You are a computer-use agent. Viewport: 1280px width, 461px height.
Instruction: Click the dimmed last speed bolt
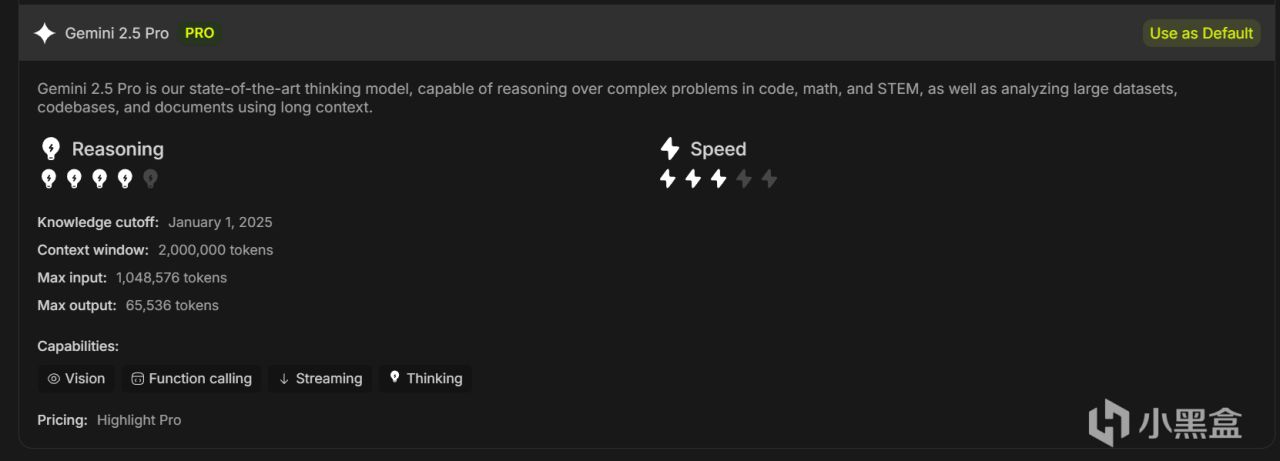769,179
